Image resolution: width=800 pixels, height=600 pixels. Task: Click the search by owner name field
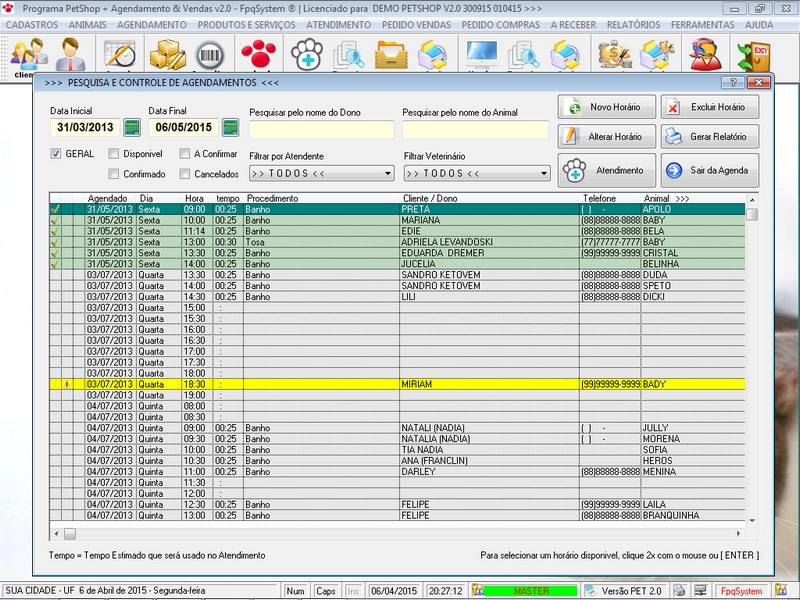pos(321,130)
